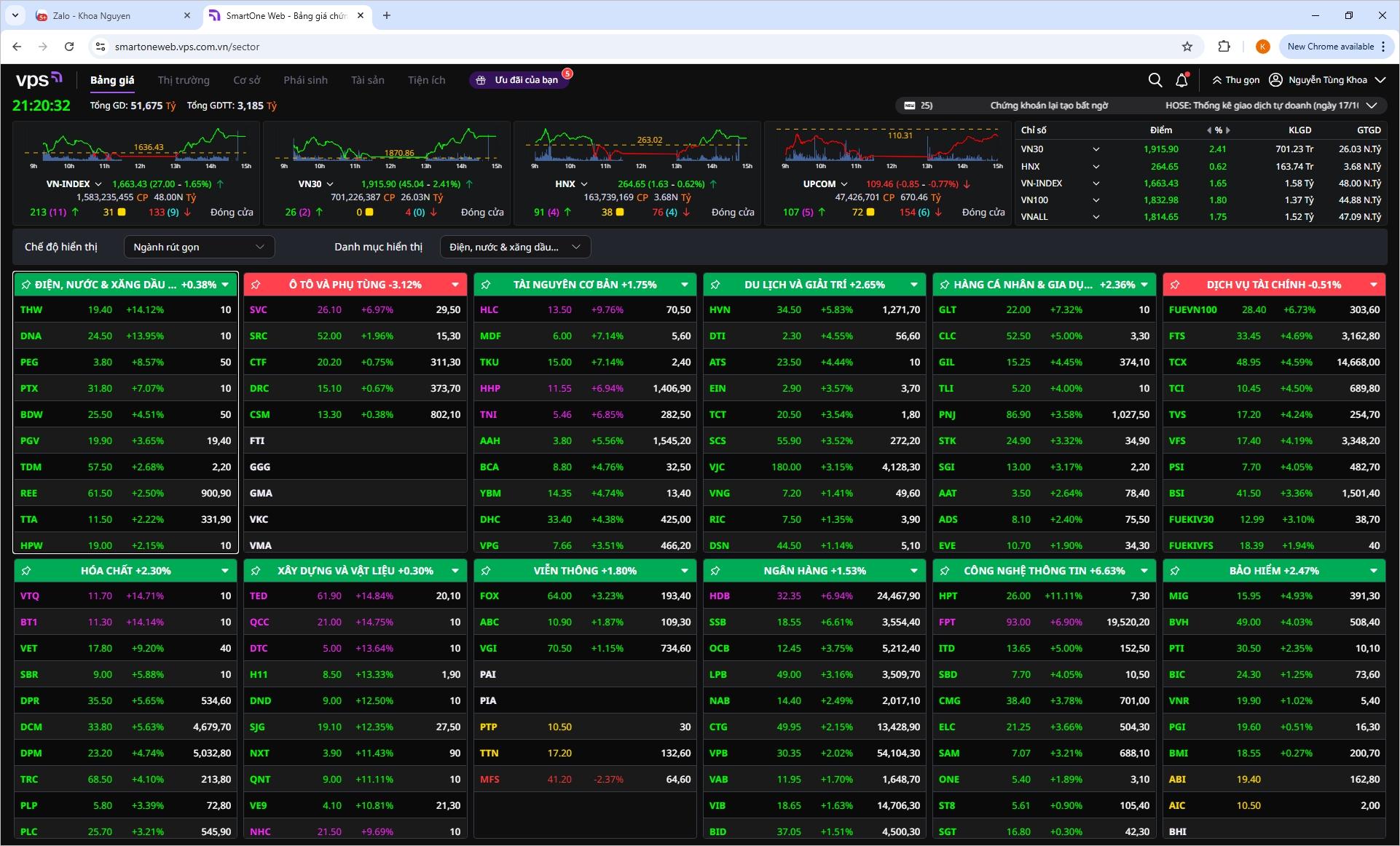The width and height of the screenshot is (1400, 846).
Task: Open the Phái sinh menu
Action: [305, 80]
